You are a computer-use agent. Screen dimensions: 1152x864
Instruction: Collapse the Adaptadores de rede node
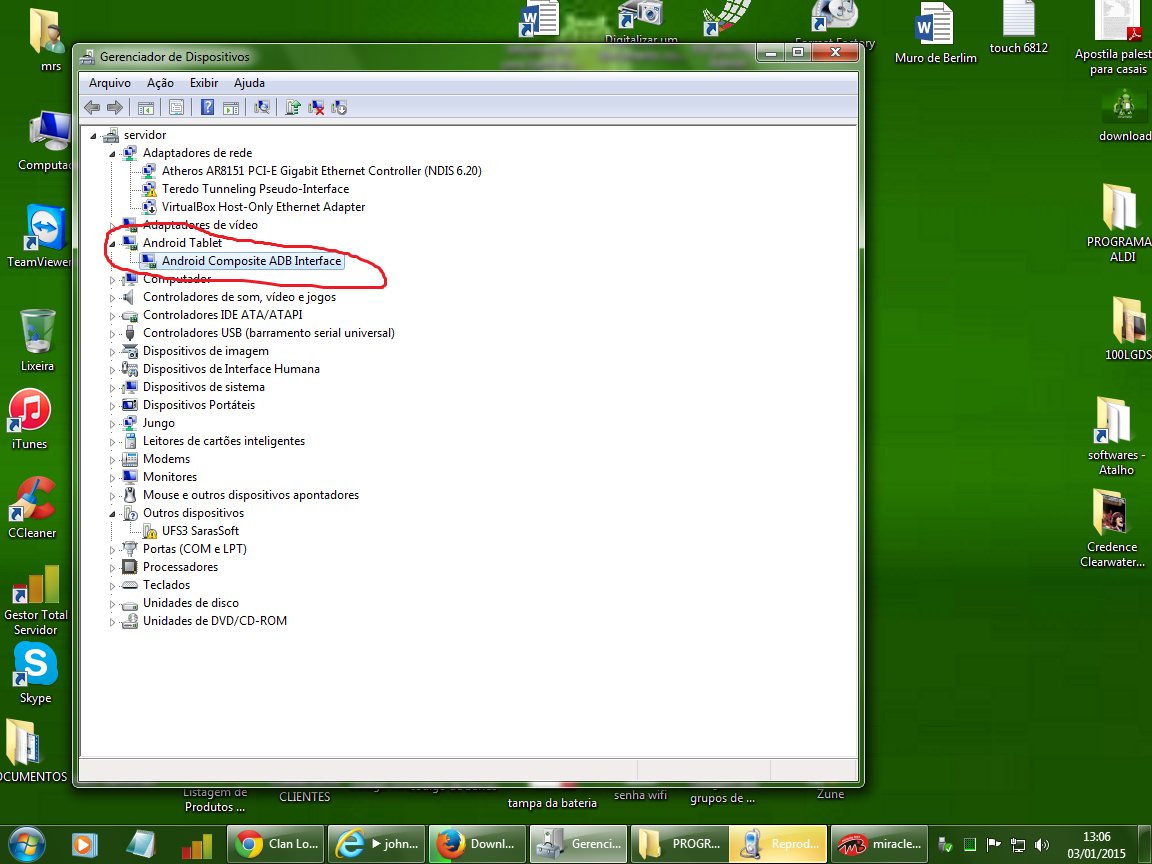(112, 154)
